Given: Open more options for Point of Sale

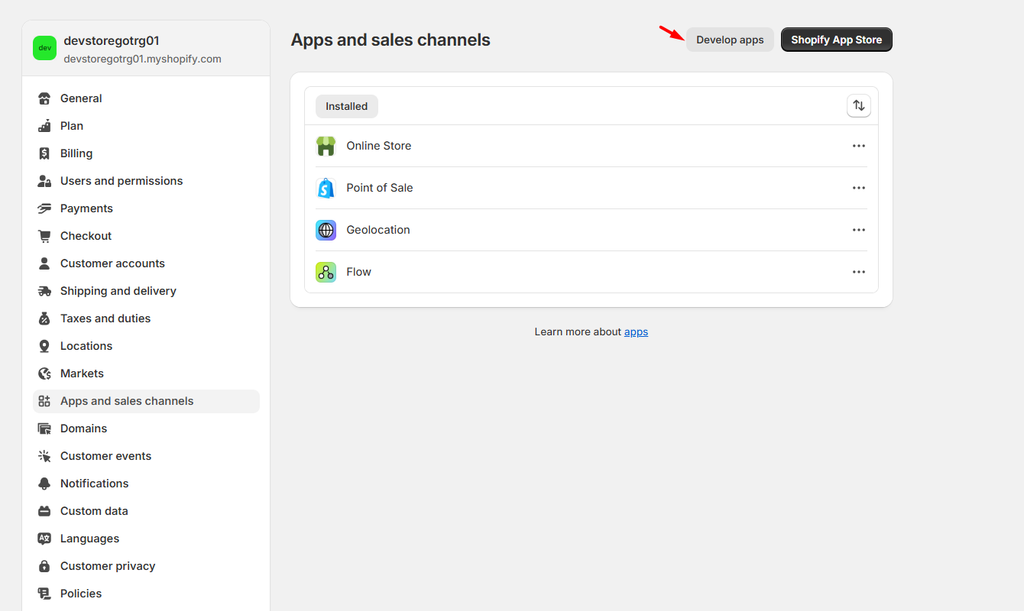Looking at the screenshot, I should point(858,188).
